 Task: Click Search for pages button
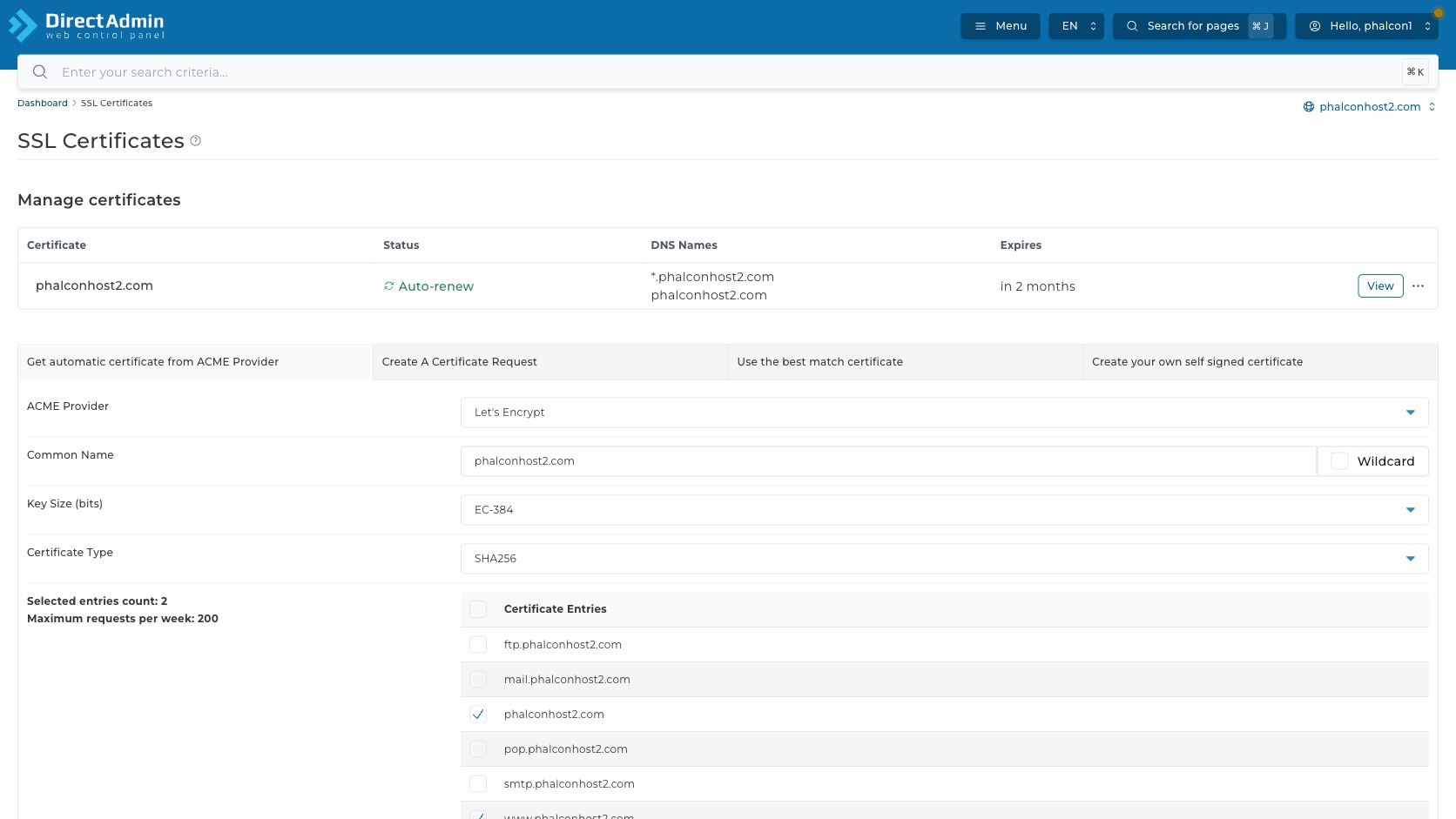1199,26
